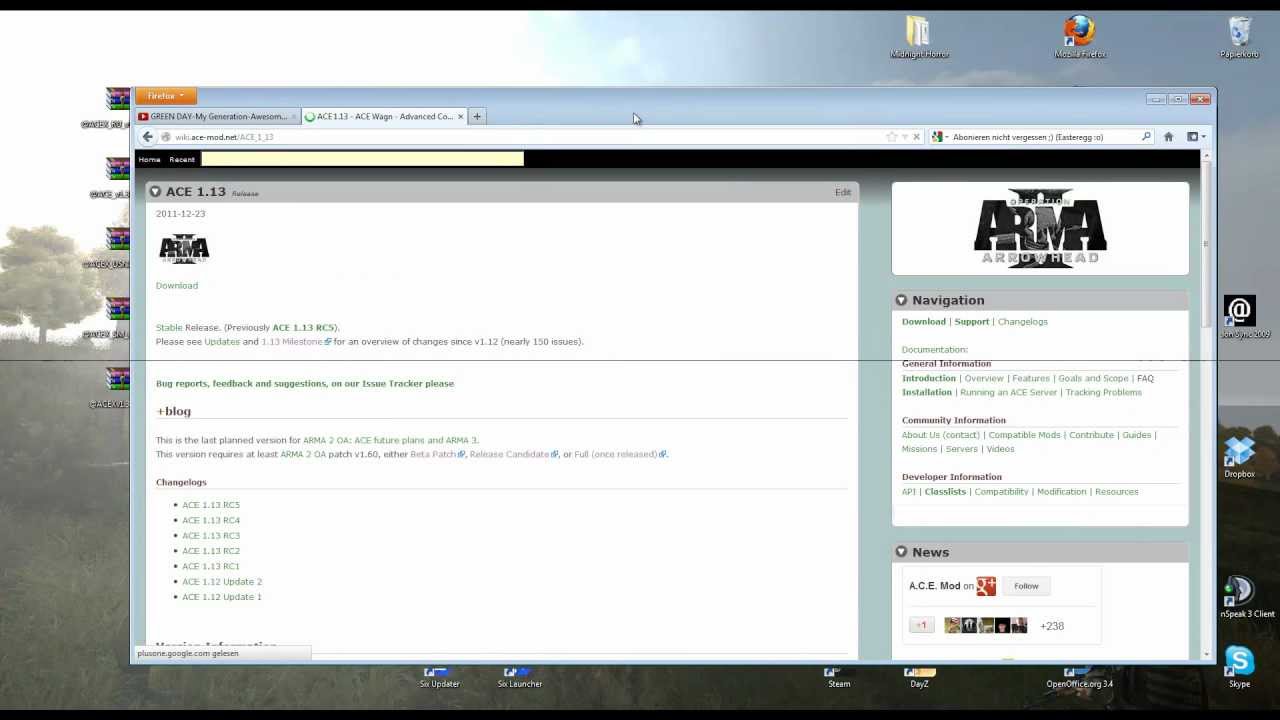Open the Beta Patch link
1280x720 pixels.
pyautogui.click(x=433, y=455)
